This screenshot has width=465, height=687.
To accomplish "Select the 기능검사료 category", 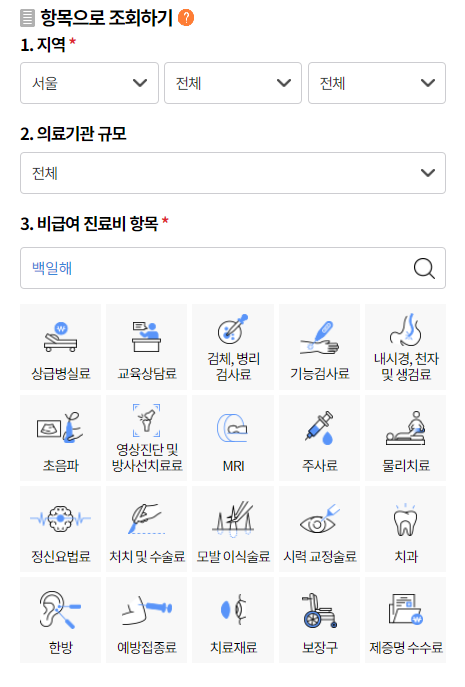I will click(x=319, y=347).
